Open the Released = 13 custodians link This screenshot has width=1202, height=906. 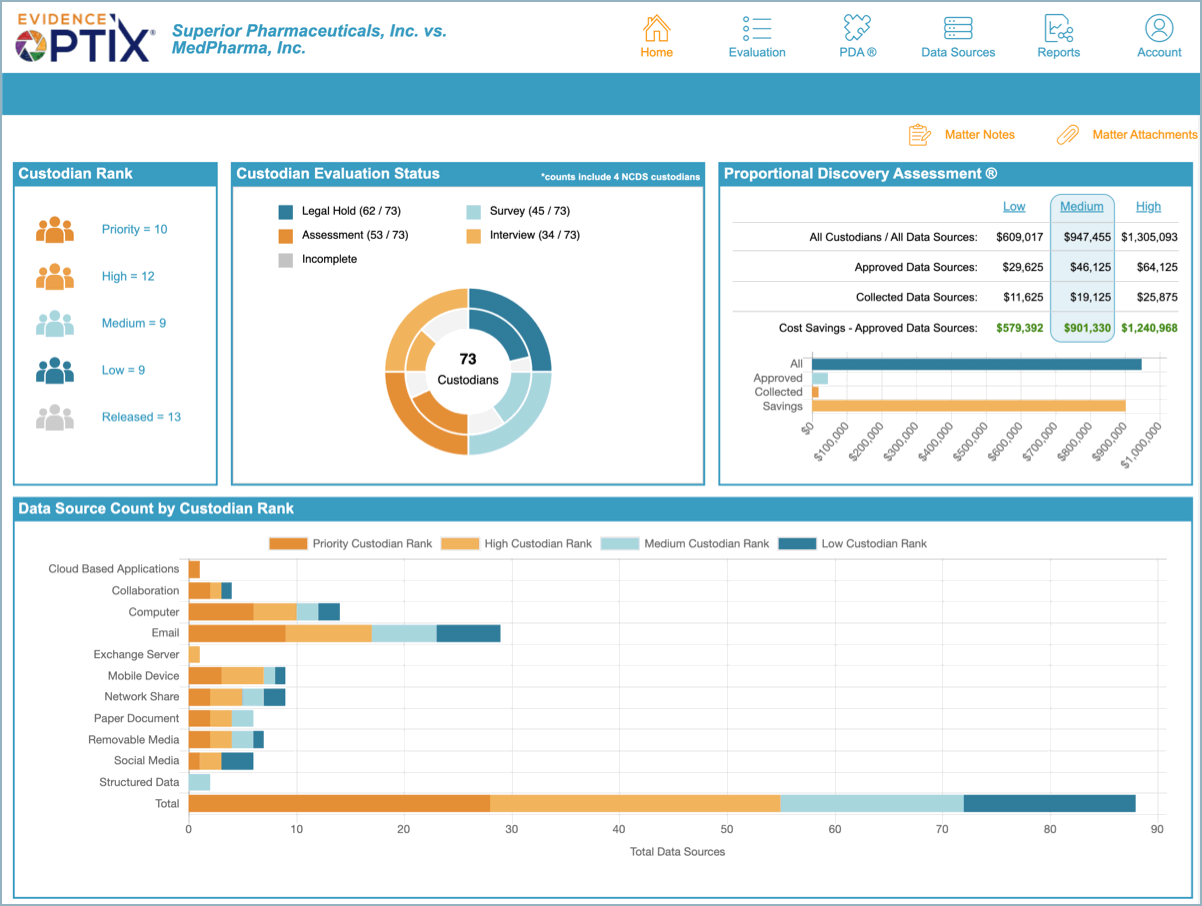[141, 417]
